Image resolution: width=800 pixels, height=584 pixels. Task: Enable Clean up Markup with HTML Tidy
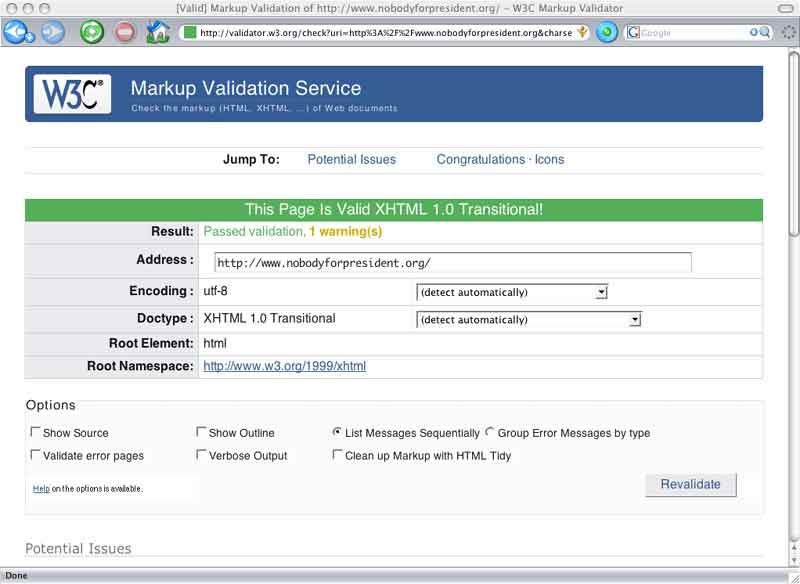pyautogui.click(x=337, y=454)
